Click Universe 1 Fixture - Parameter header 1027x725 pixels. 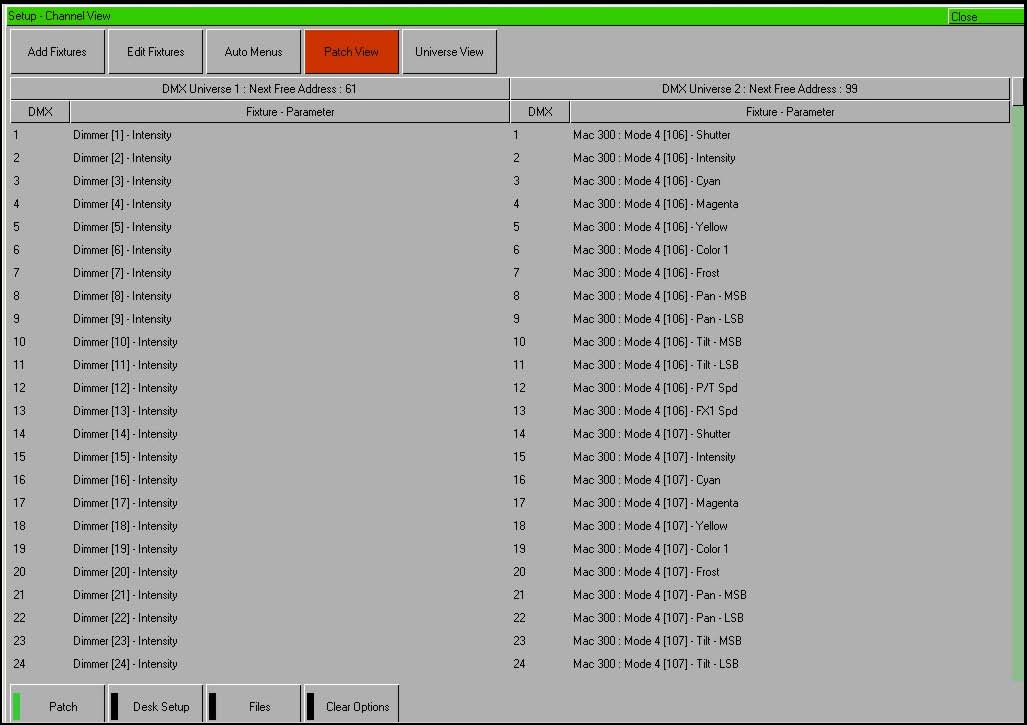289,112
